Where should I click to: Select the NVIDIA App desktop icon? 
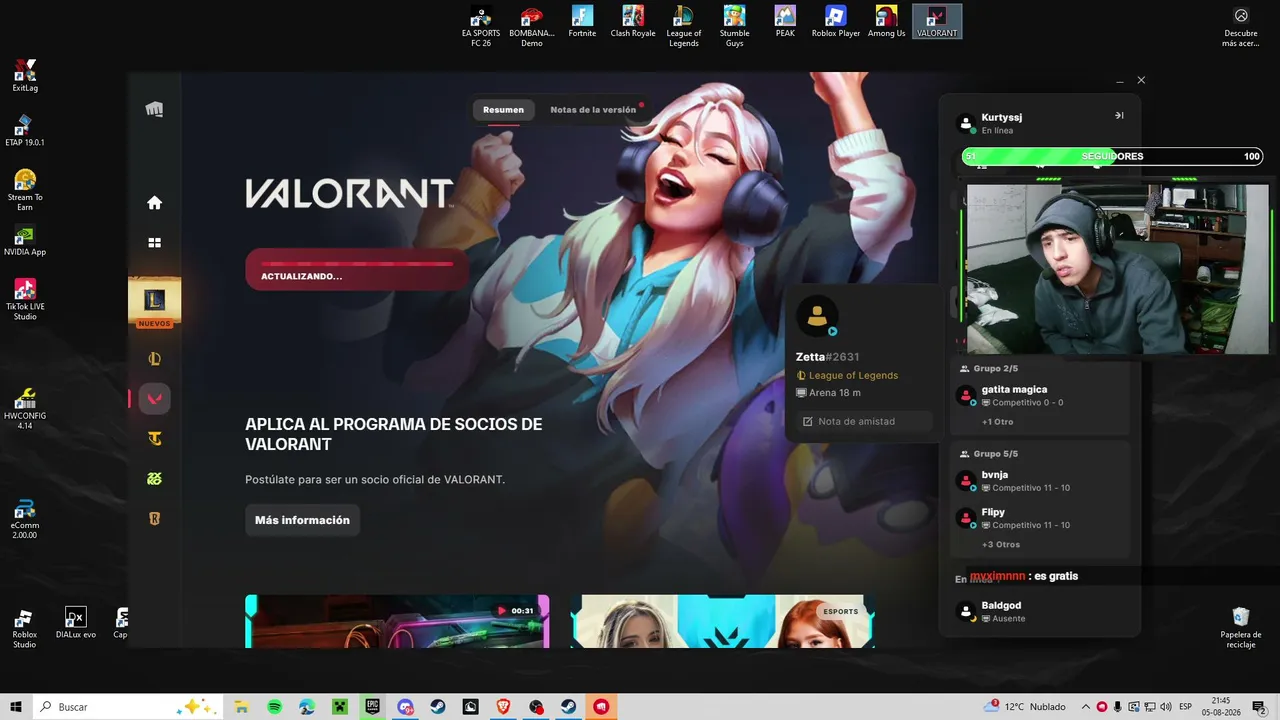(x=25, y=241)
